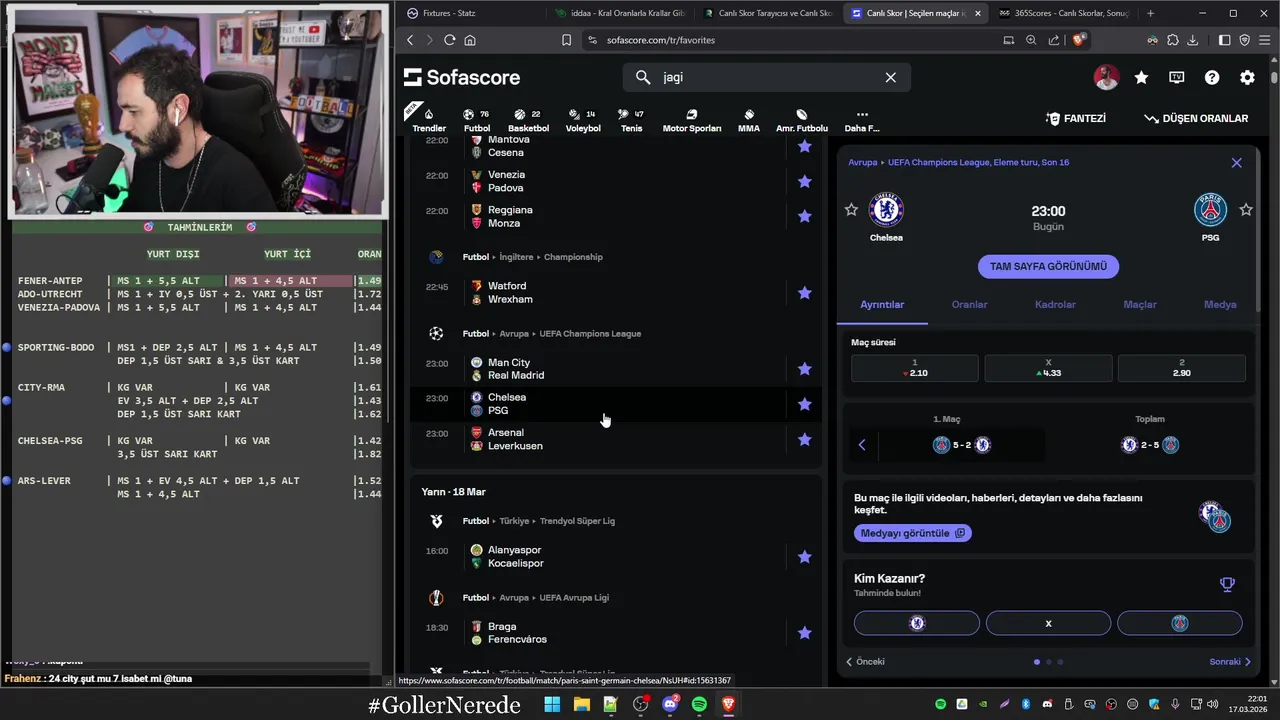The image size is (1280, 720).
Task: Switch to the Medya tab
Action: [1220, 304]
